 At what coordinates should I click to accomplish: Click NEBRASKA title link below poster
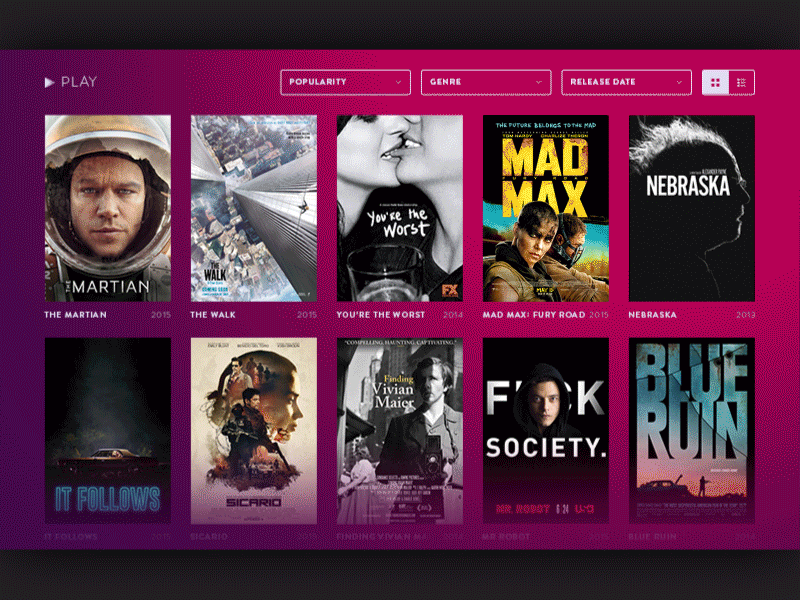(x=653, y=315)
